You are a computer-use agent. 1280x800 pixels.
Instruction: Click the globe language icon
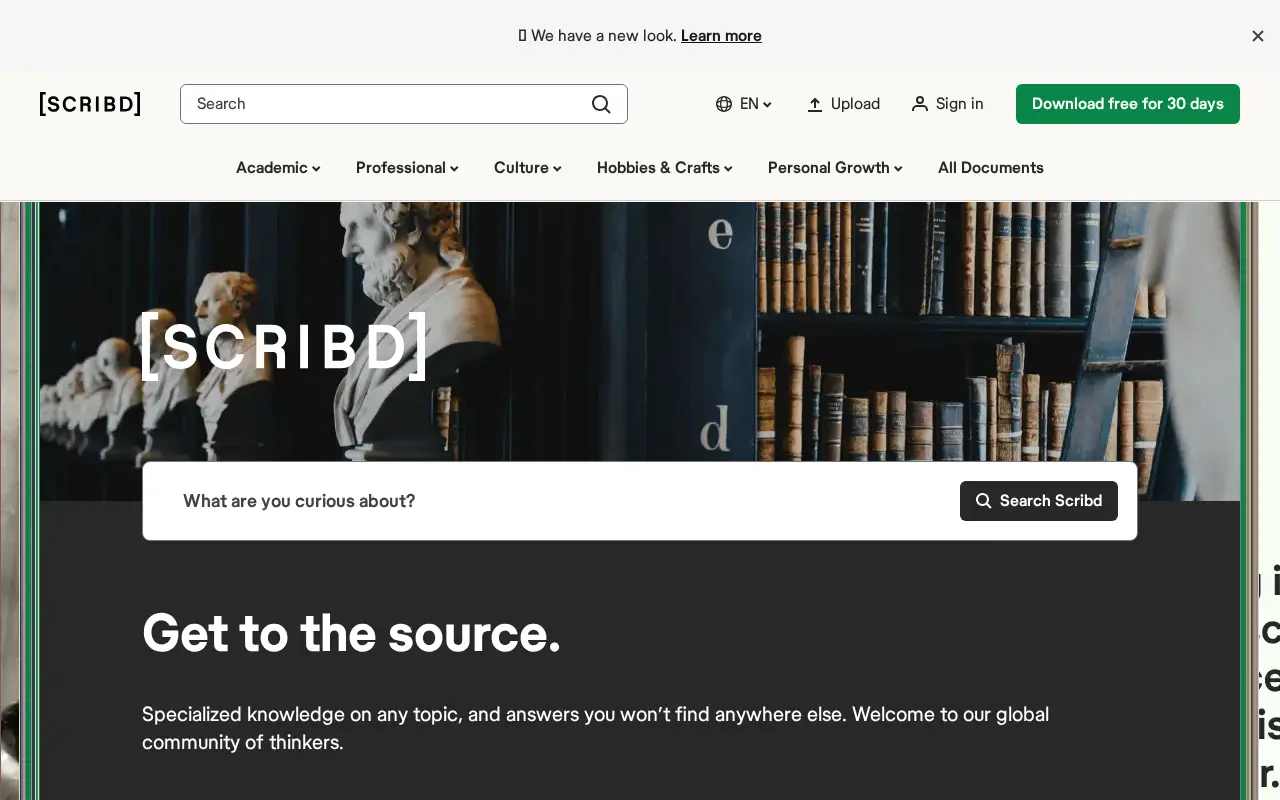[x=724, y=104]
